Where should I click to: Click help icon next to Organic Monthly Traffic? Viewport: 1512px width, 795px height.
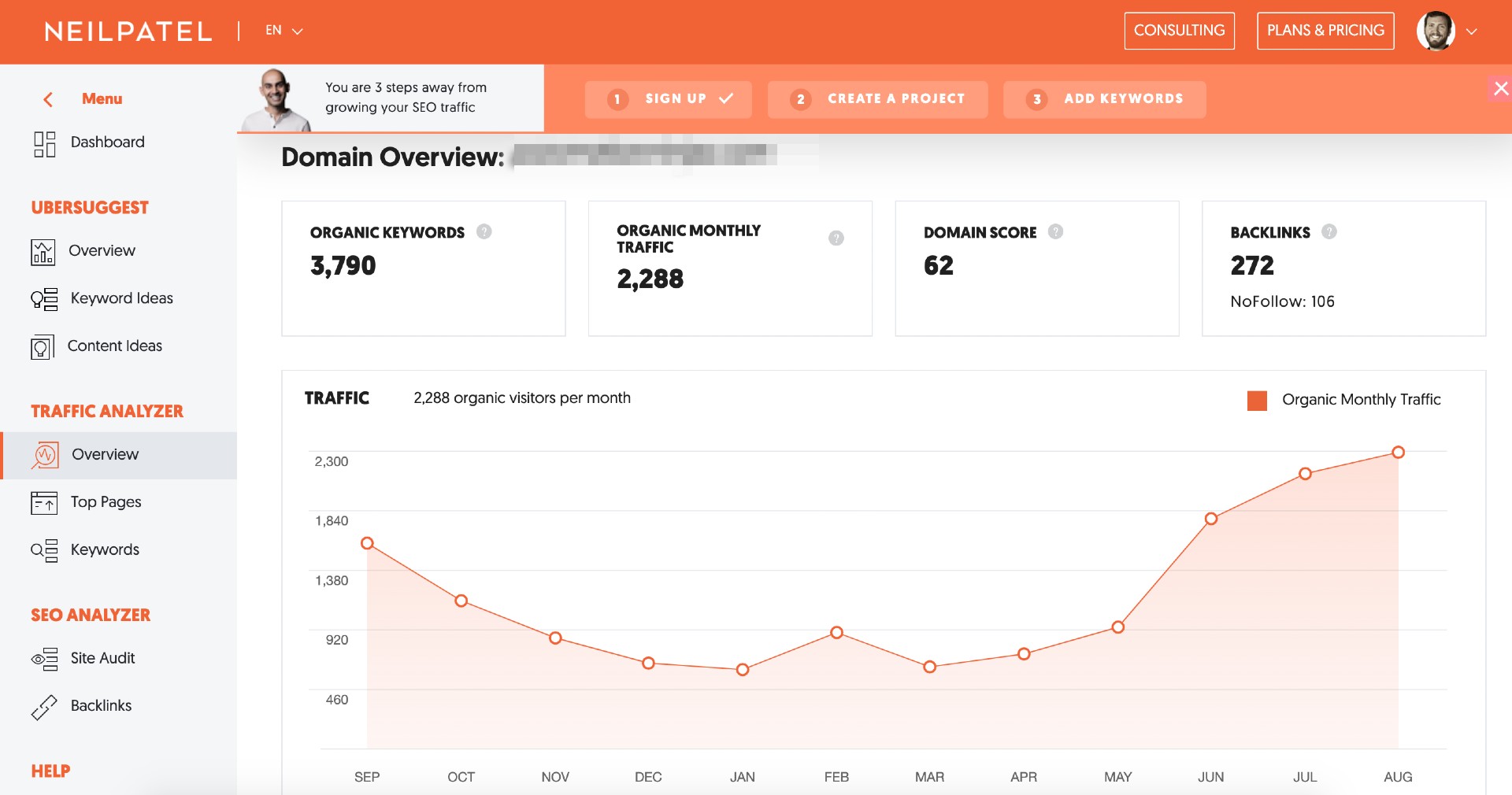pyautogui.click(x=836, y=238)
